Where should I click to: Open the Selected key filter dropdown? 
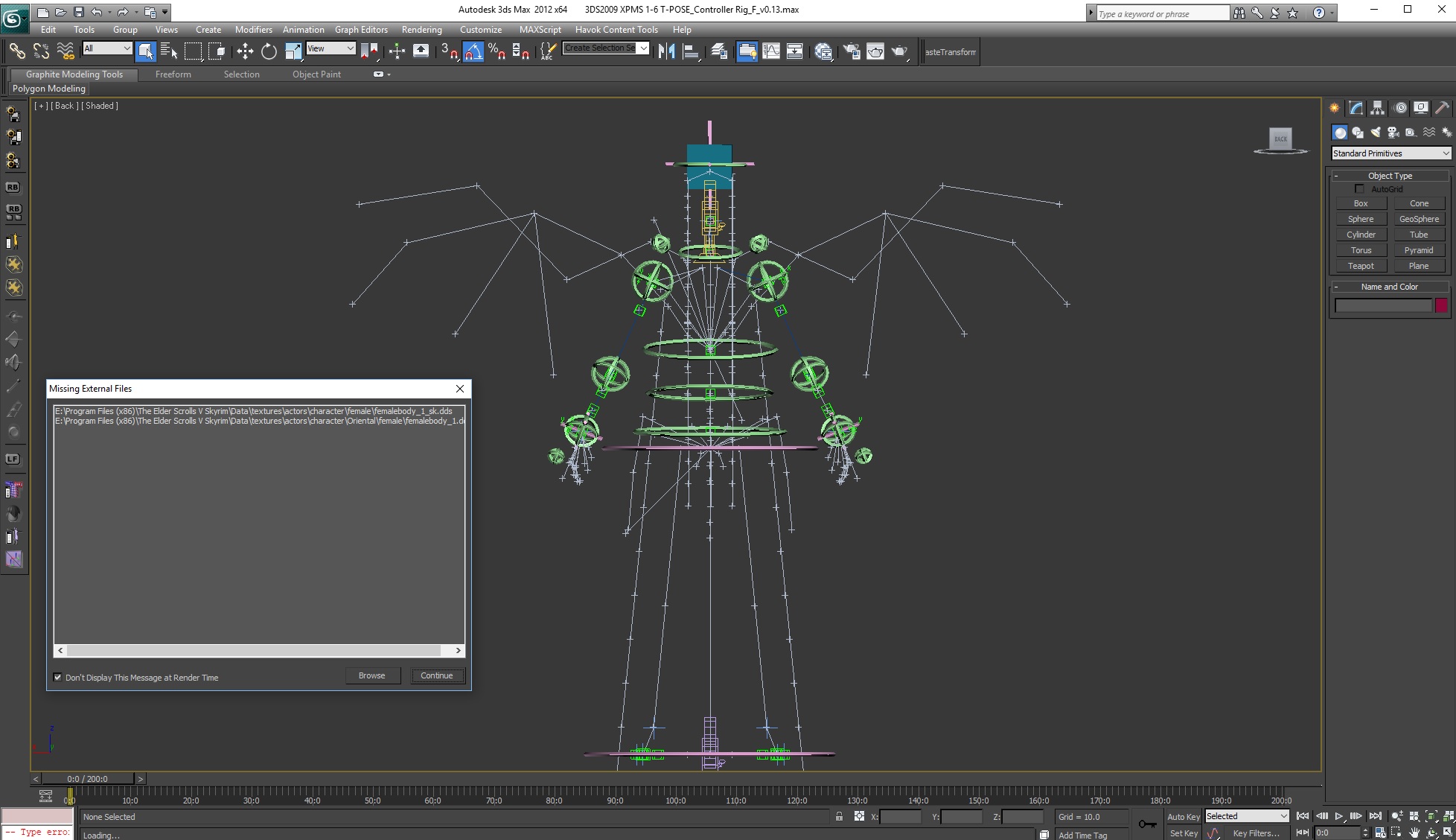[x=1247, y=816]
